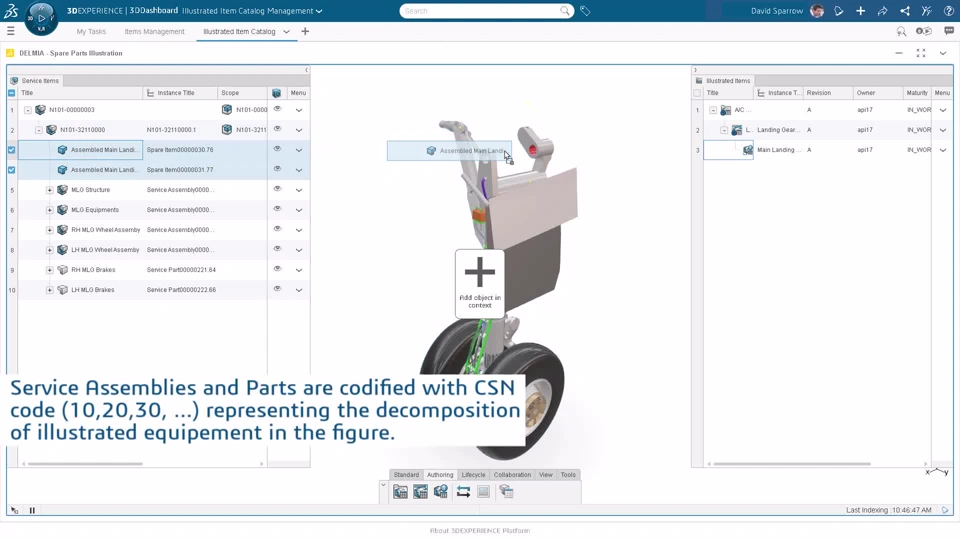Expand the MLG Equipments tree node
This screenshot has width=960, height=540.
click(50, 210)
